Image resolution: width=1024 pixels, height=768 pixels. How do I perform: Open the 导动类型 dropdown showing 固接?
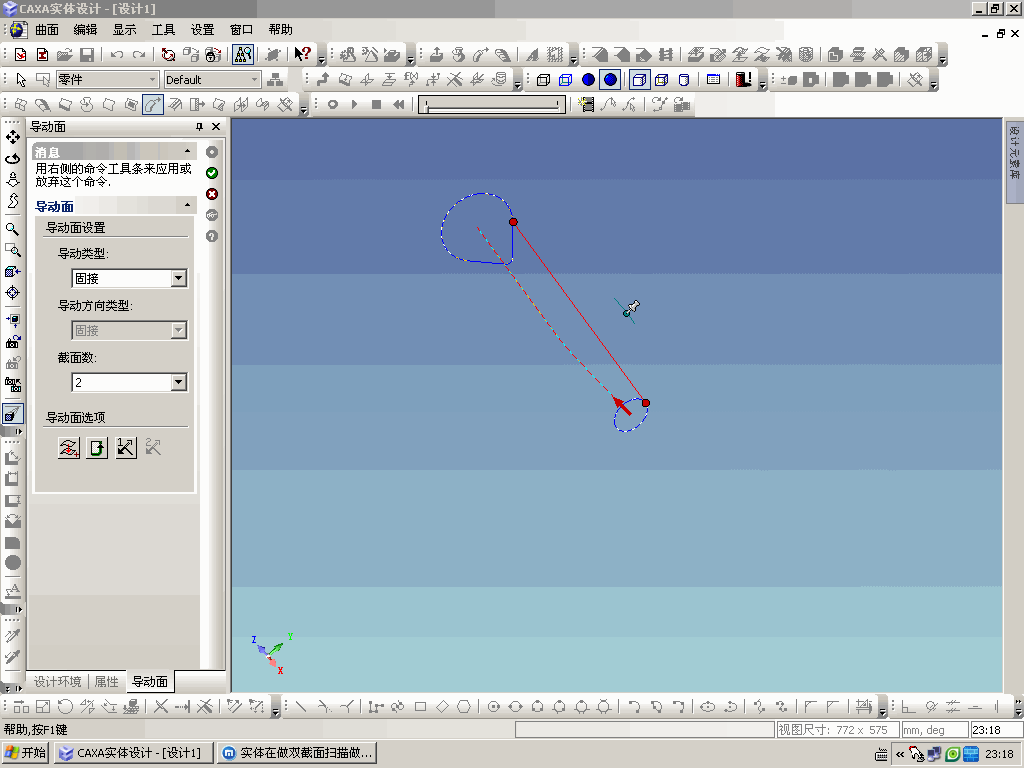tap(129, 278)
